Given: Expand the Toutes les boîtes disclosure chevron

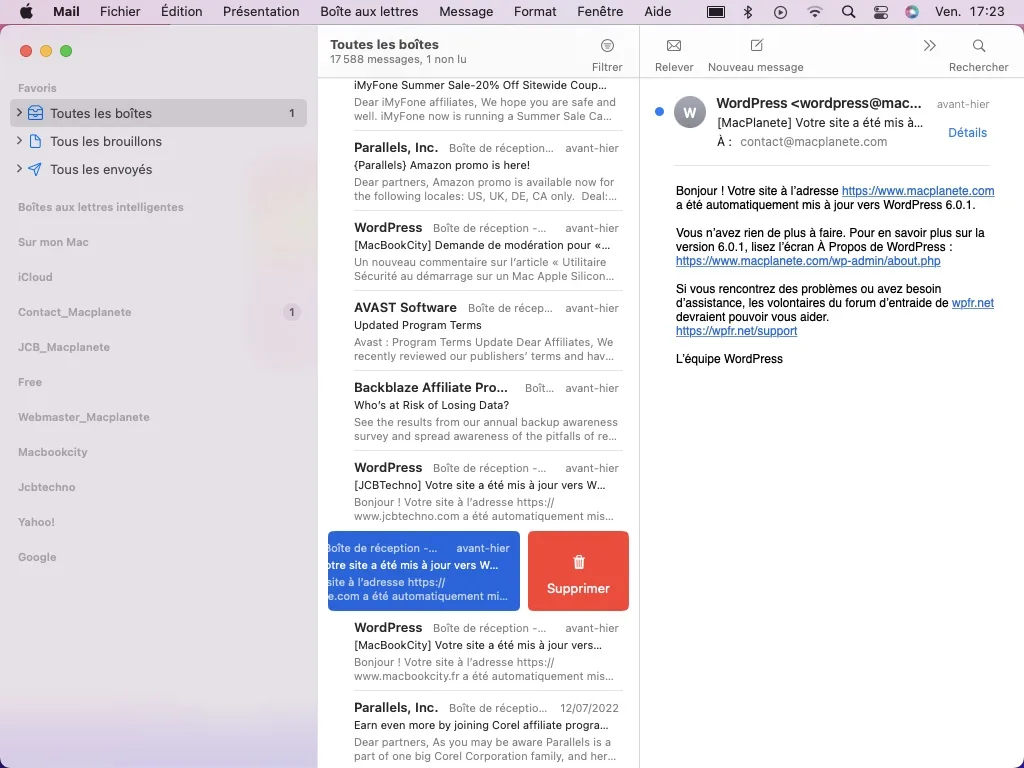Looking at the screenshot, I should click(x=18, y=113).
